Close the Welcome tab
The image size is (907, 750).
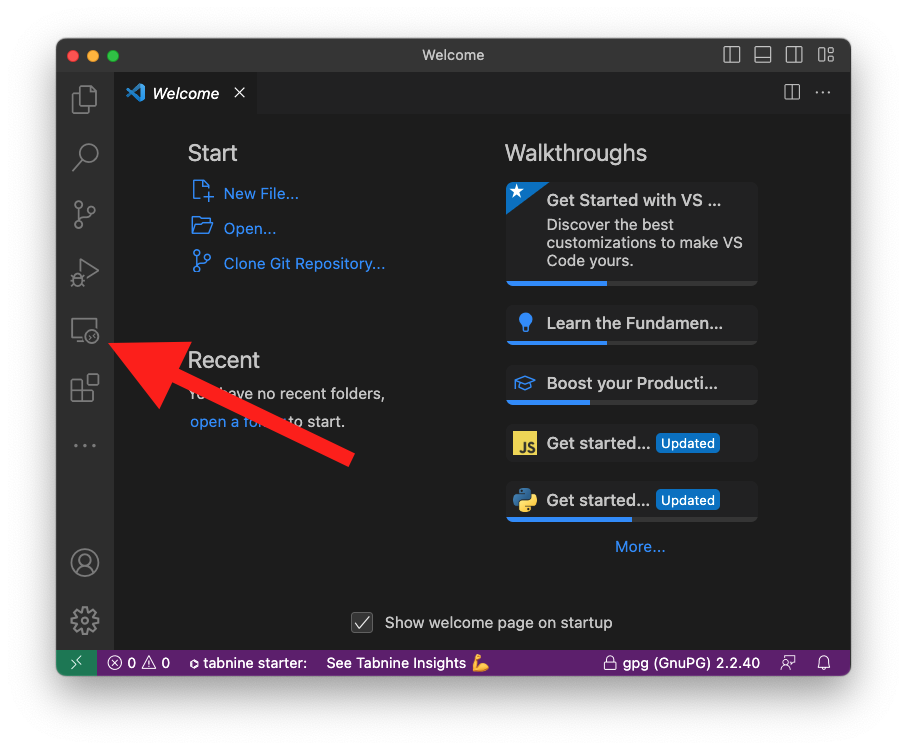click(x=239, y=93)
